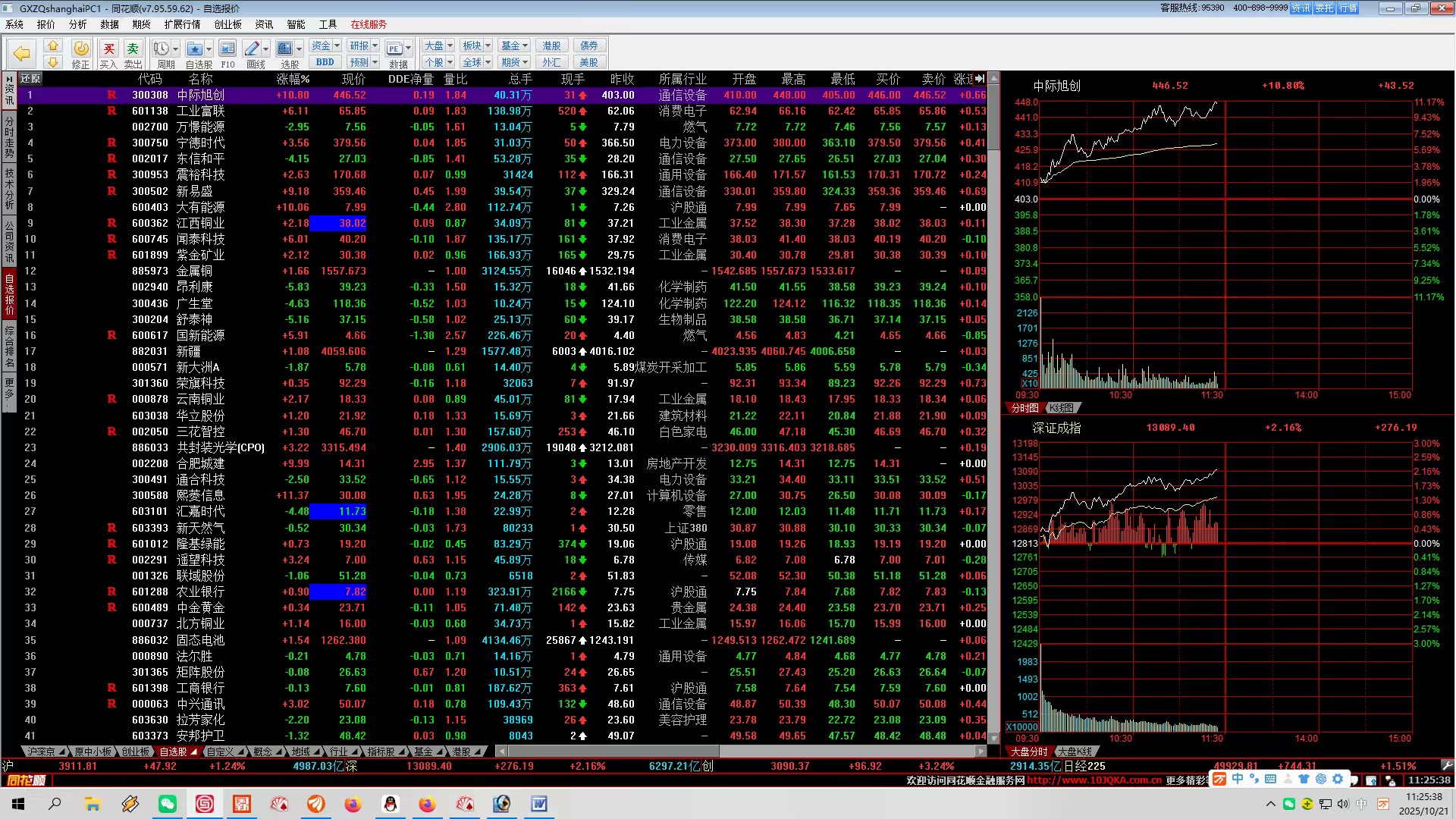The width and height of the screenshot is (1456, 819).
Task: Expand the 资金 dropdown arrow
Action: coord(337,45)
